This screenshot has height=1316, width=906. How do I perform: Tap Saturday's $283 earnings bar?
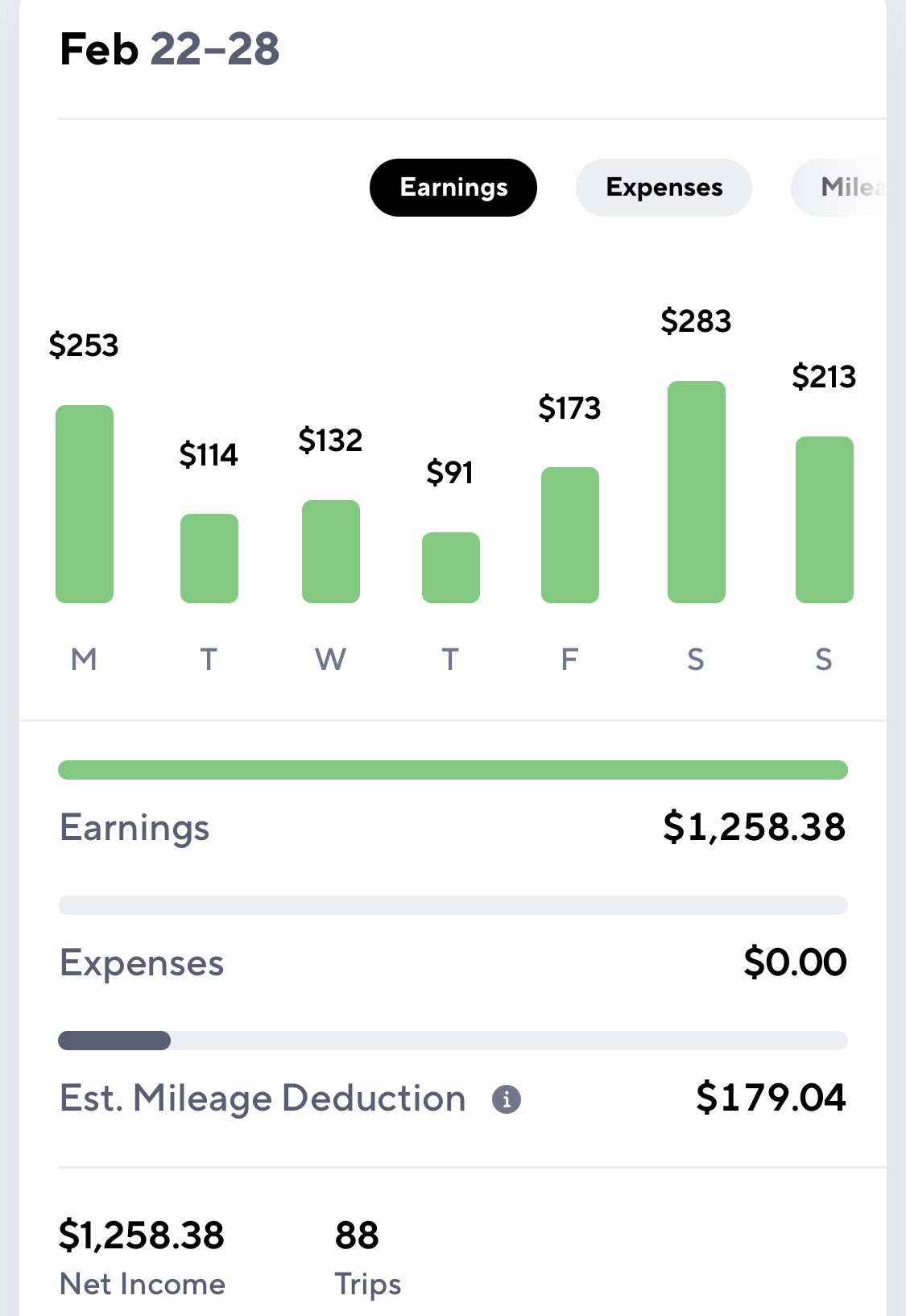pos(697,492)
